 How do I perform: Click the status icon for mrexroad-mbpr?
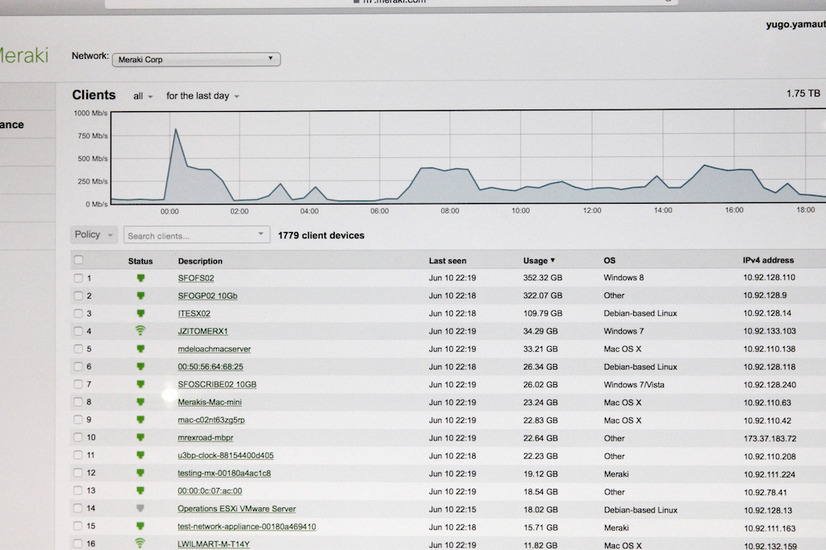[140, 438]
